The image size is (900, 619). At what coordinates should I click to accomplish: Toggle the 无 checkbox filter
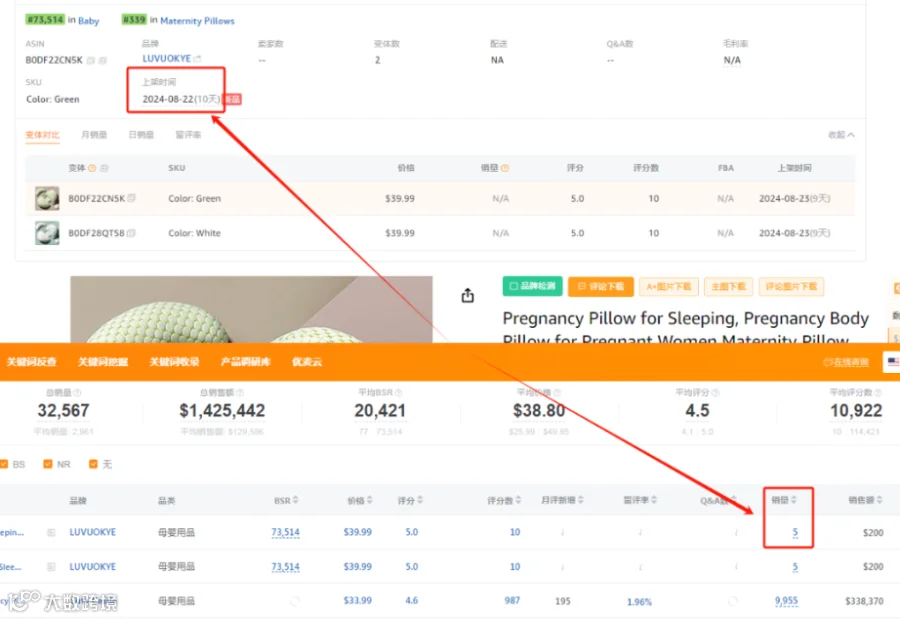(x=93, y=464)
